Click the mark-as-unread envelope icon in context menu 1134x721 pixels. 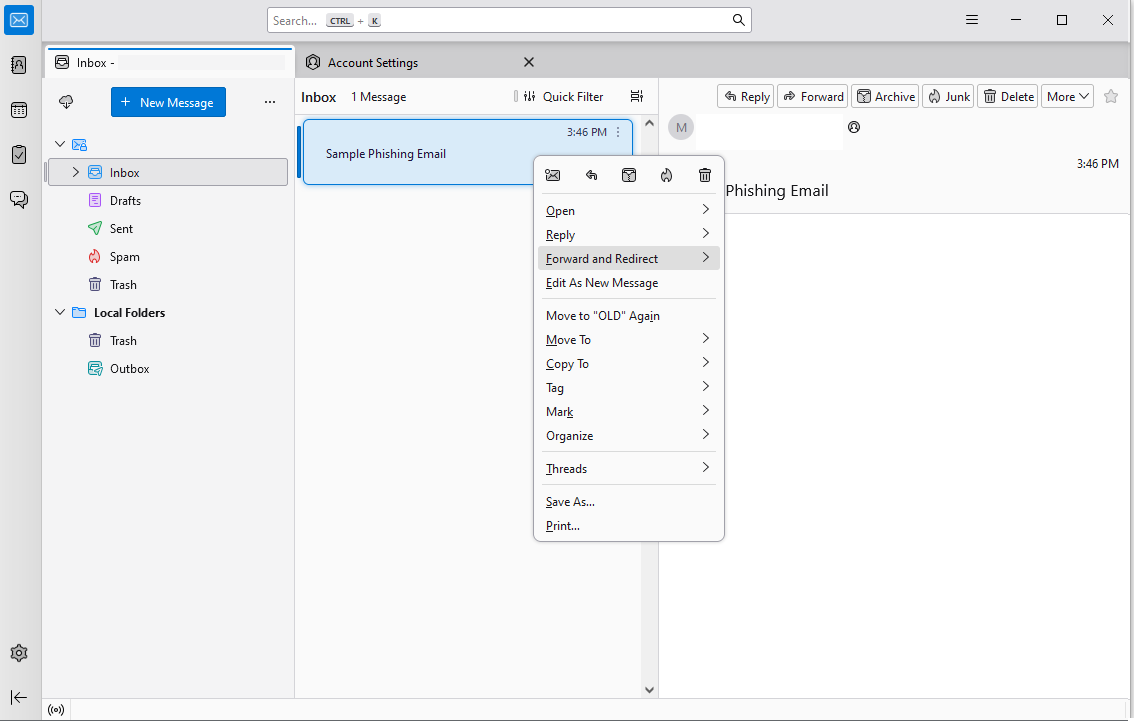pos(553,175)
